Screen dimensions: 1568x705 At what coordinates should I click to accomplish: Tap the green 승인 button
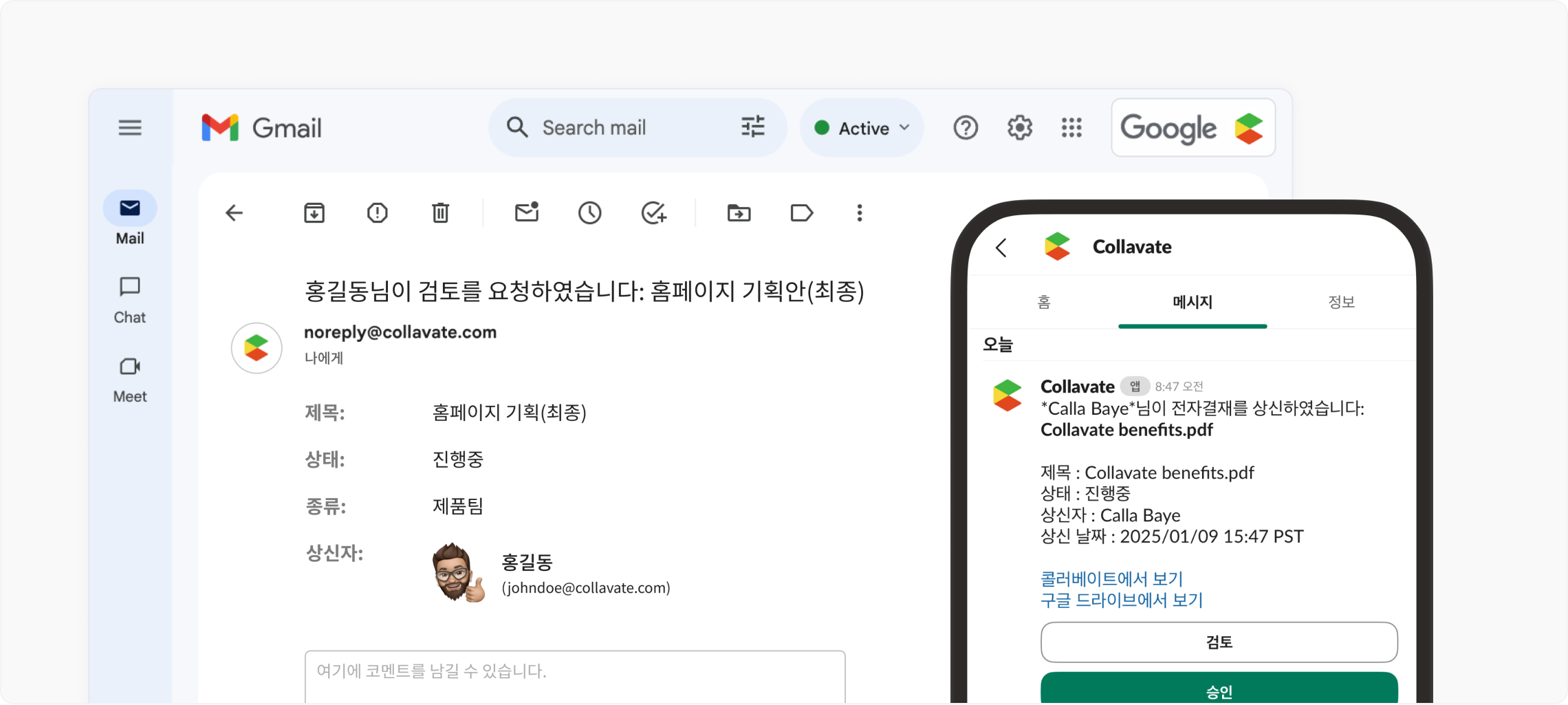[1219, 688]
